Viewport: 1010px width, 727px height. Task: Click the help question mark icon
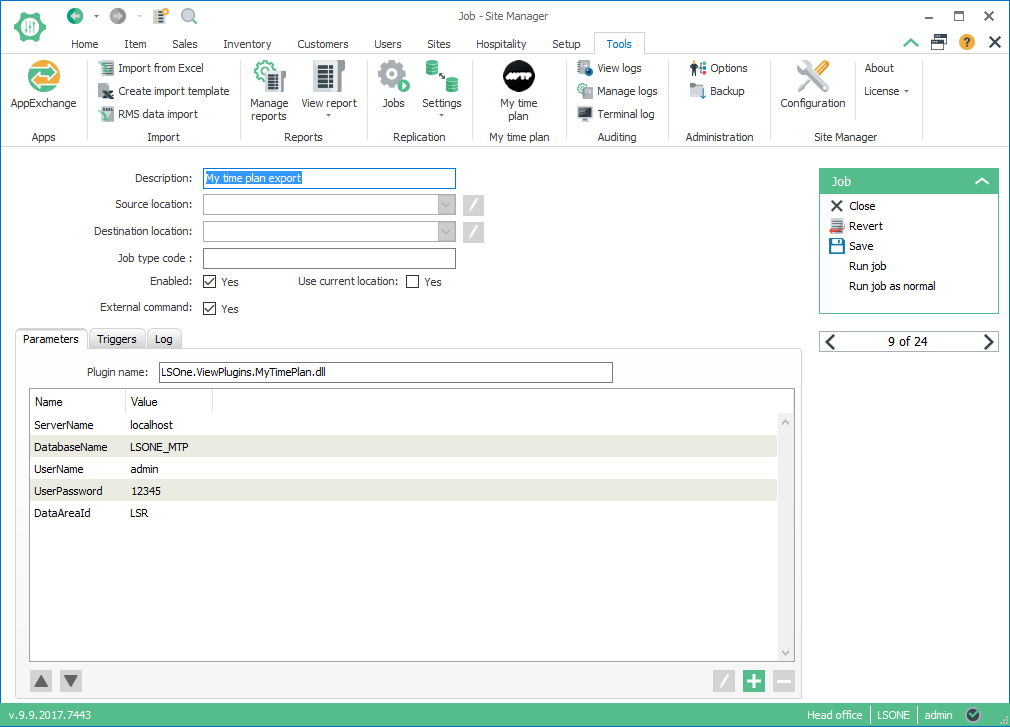coord(966,42)
